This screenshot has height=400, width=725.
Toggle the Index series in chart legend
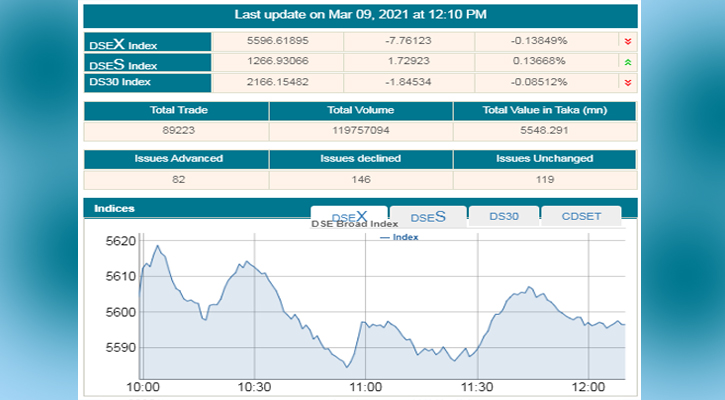(400, 237)
